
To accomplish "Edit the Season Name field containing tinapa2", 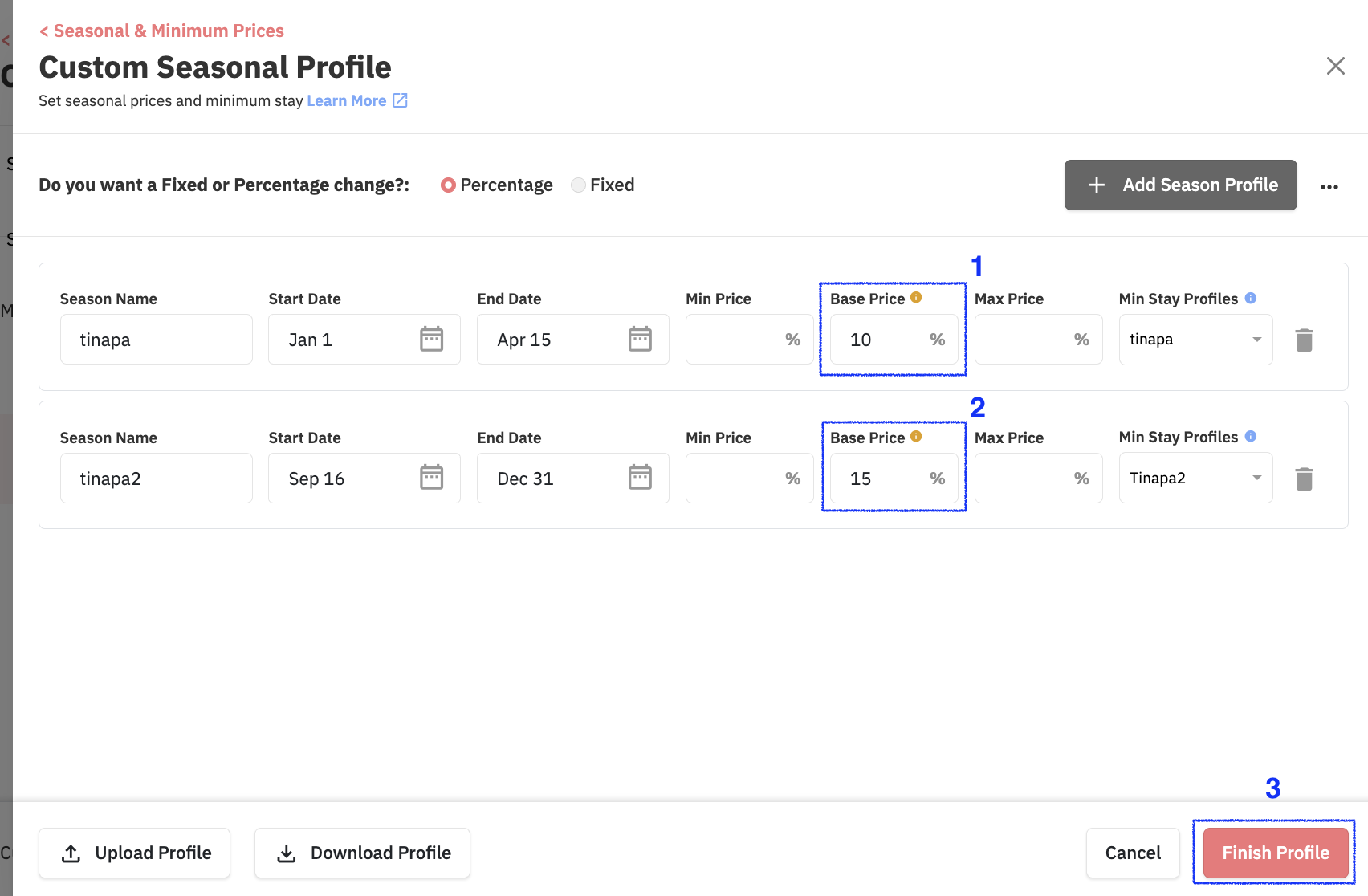I will tap(157, 479).
